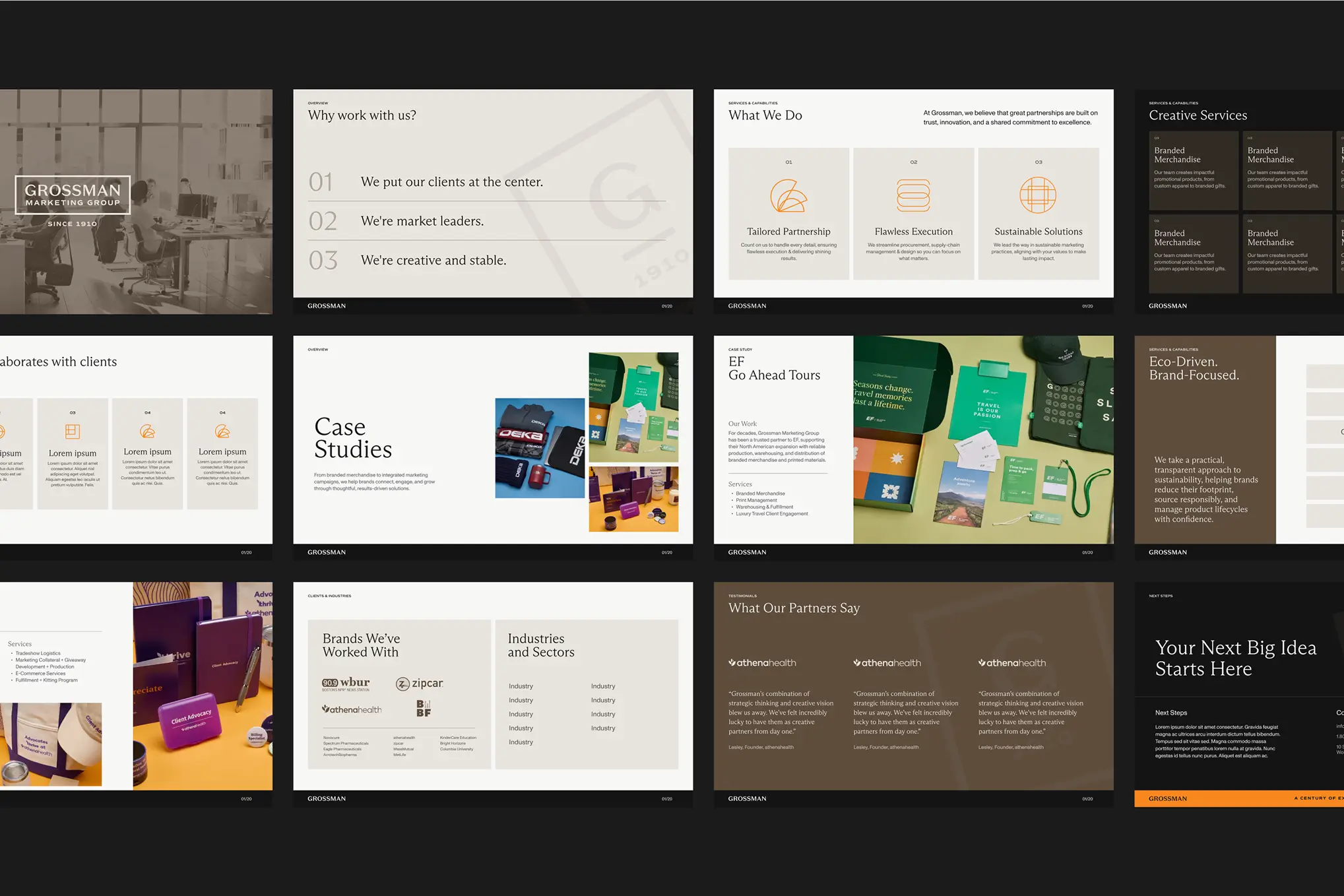1344x896 pixels.
Task: Click the DEKA merchandise photo
Action: [540, 447]
